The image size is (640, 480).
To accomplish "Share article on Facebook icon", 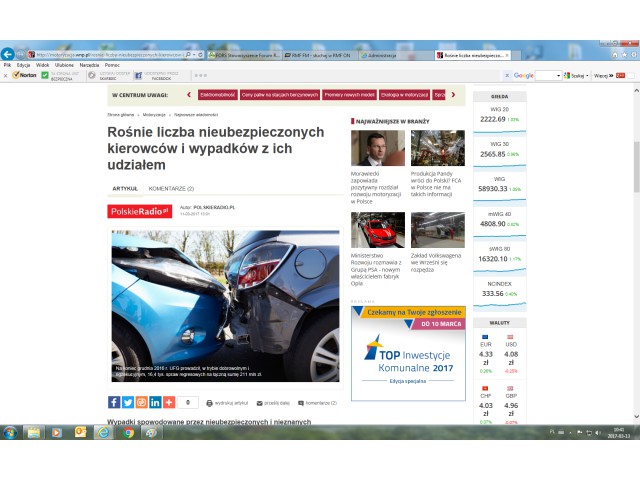I will tap(114, 402).
